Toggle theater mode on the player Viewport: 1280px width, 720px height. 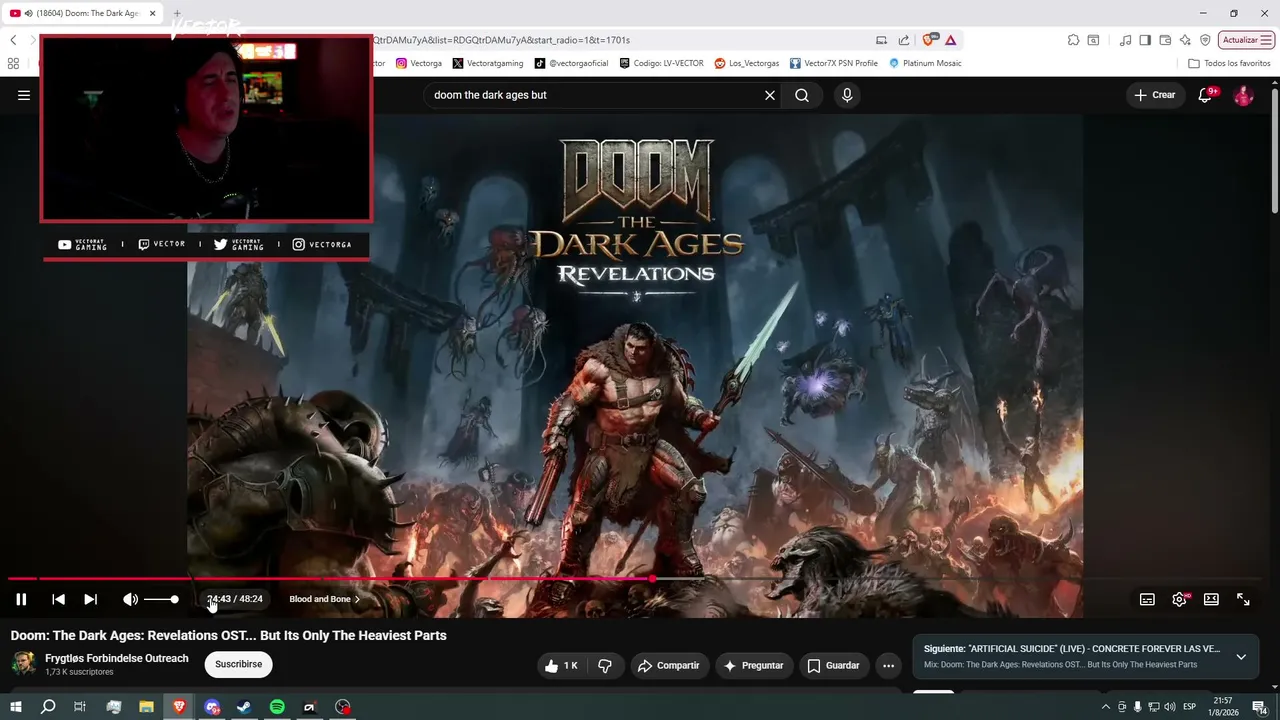tap(1211, 599)
